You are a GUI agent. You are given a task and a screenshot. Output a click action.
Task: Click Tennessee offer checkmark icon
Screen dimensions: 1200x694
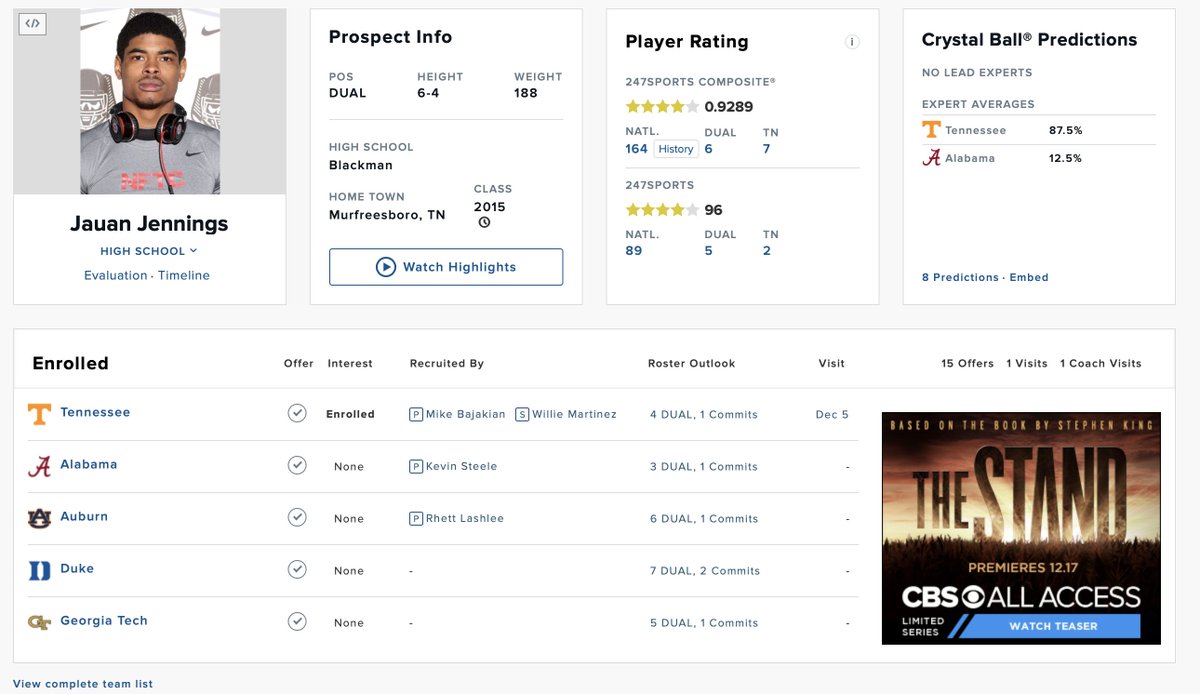tap(297, 413)
